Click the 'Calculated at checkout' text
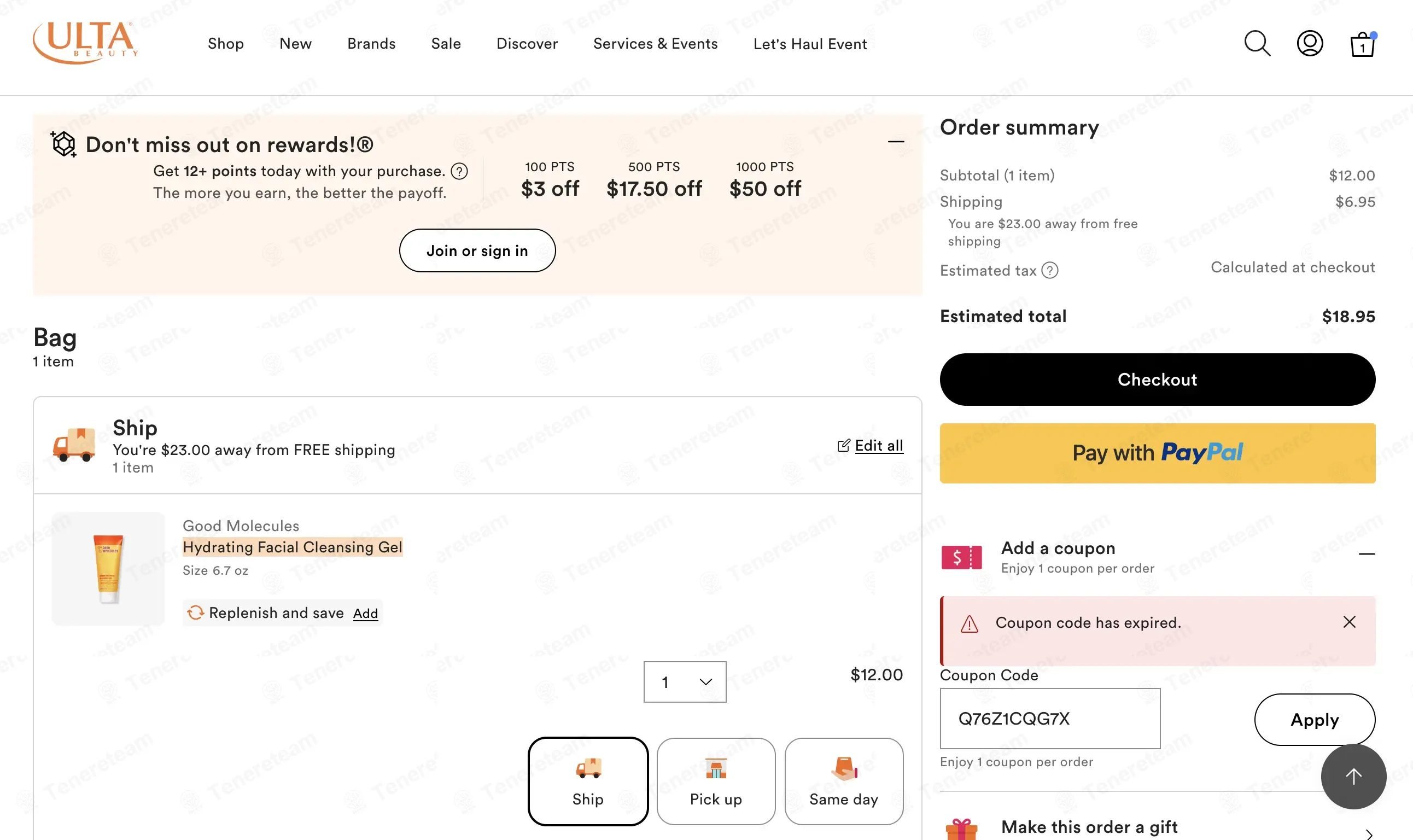Image resolution: width=1413 pixels, height=840 pixels. (x=1293, y=267)
